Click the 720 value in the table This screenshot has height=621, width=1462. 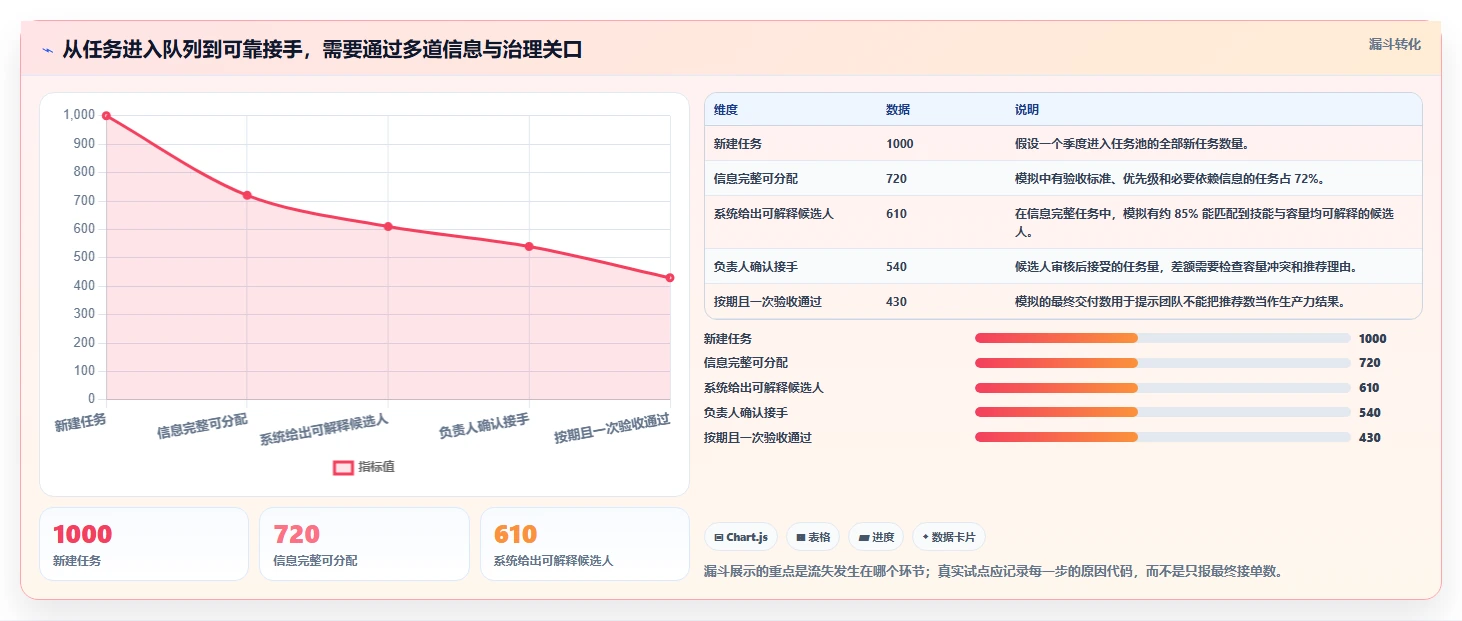(896, 178)
